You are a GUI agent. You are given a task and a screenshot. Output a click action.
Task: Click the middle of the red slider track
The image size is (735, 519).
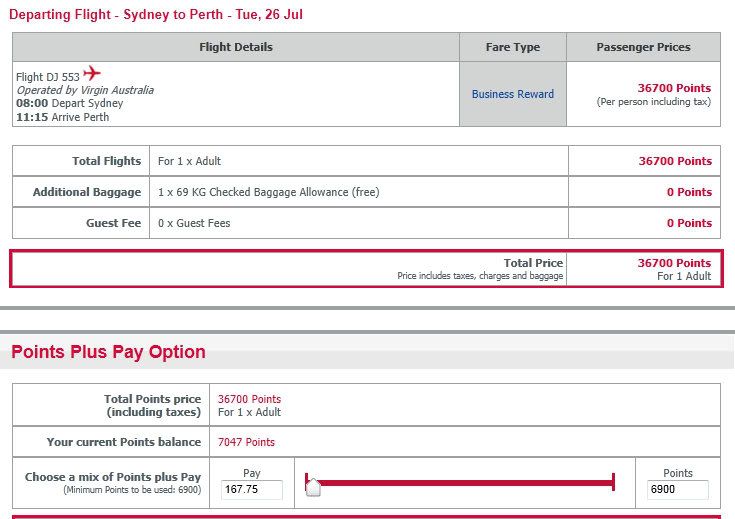pyautogui.click(x=459, y=482)
